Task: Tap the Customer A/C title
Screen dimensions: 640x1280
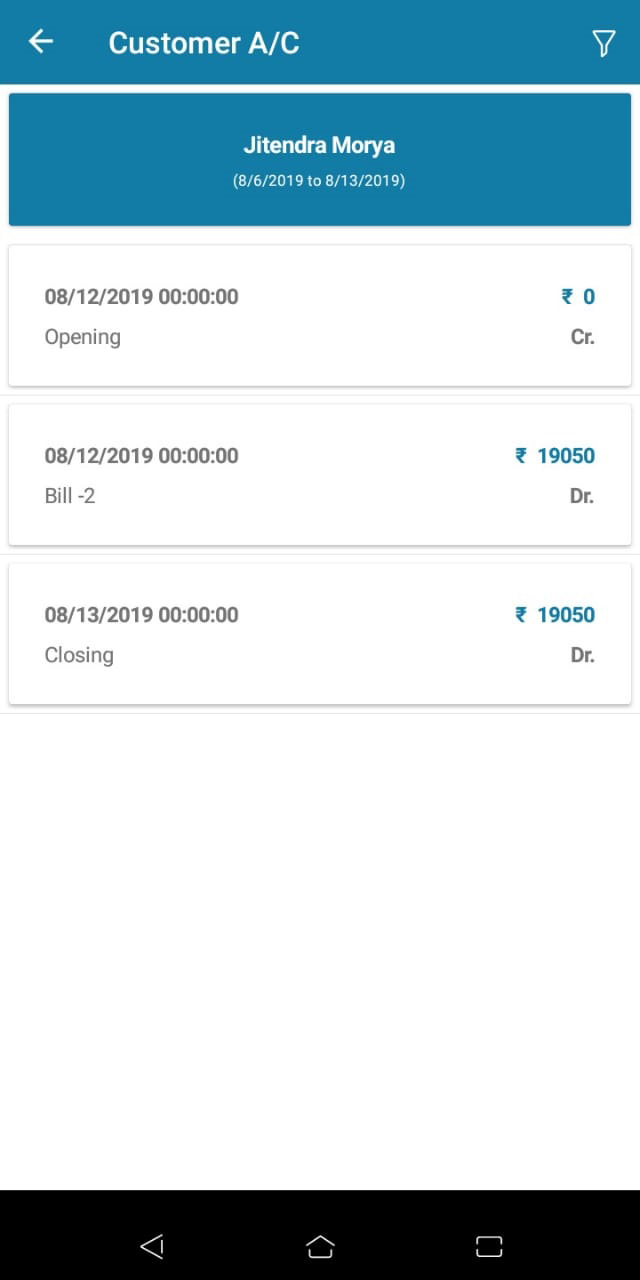Action: point(204,43)
